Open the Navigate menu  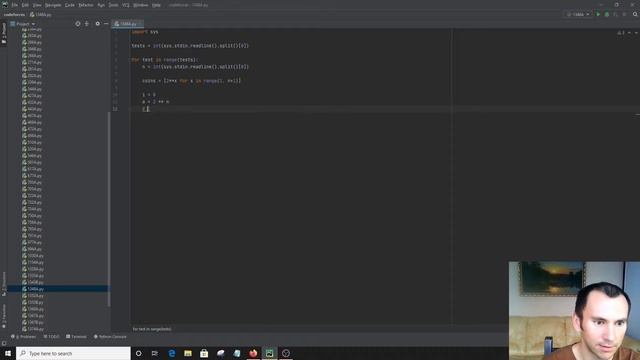(x=53, y=5)
